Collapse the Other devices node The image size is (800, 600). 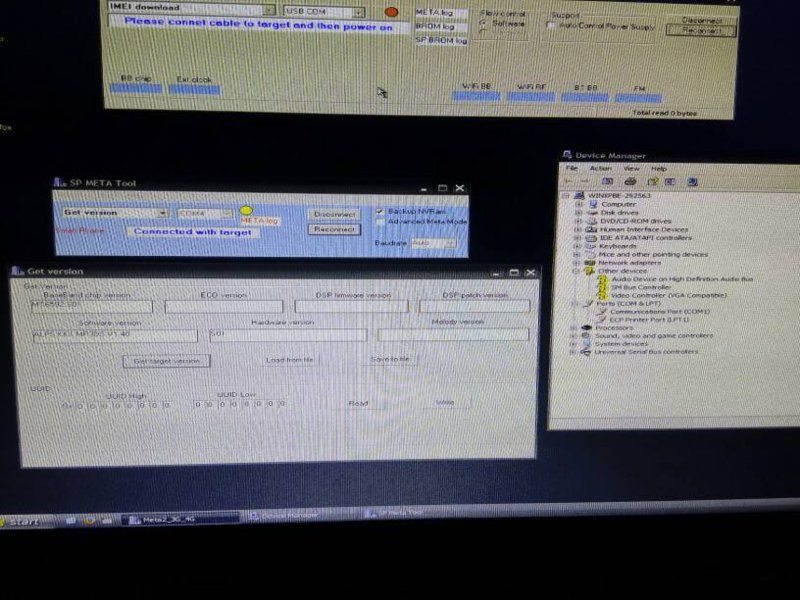pos(576,271)
